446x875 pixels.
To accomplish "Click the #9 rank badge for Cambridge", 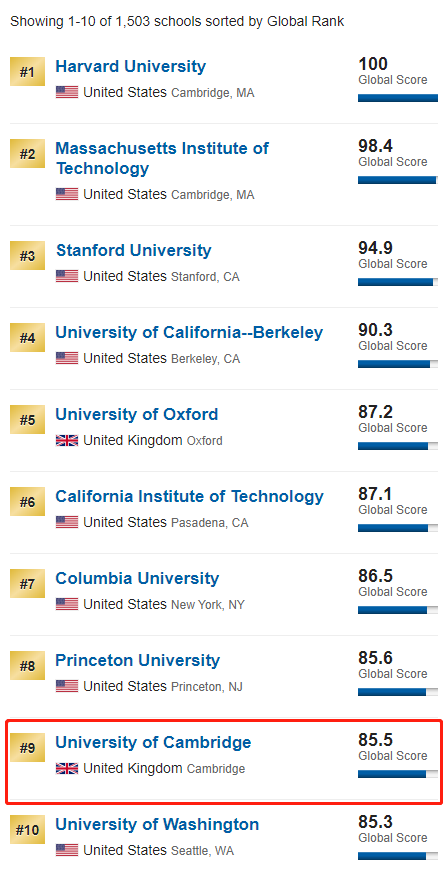I will pyautogui.click(x=27, y=748).
